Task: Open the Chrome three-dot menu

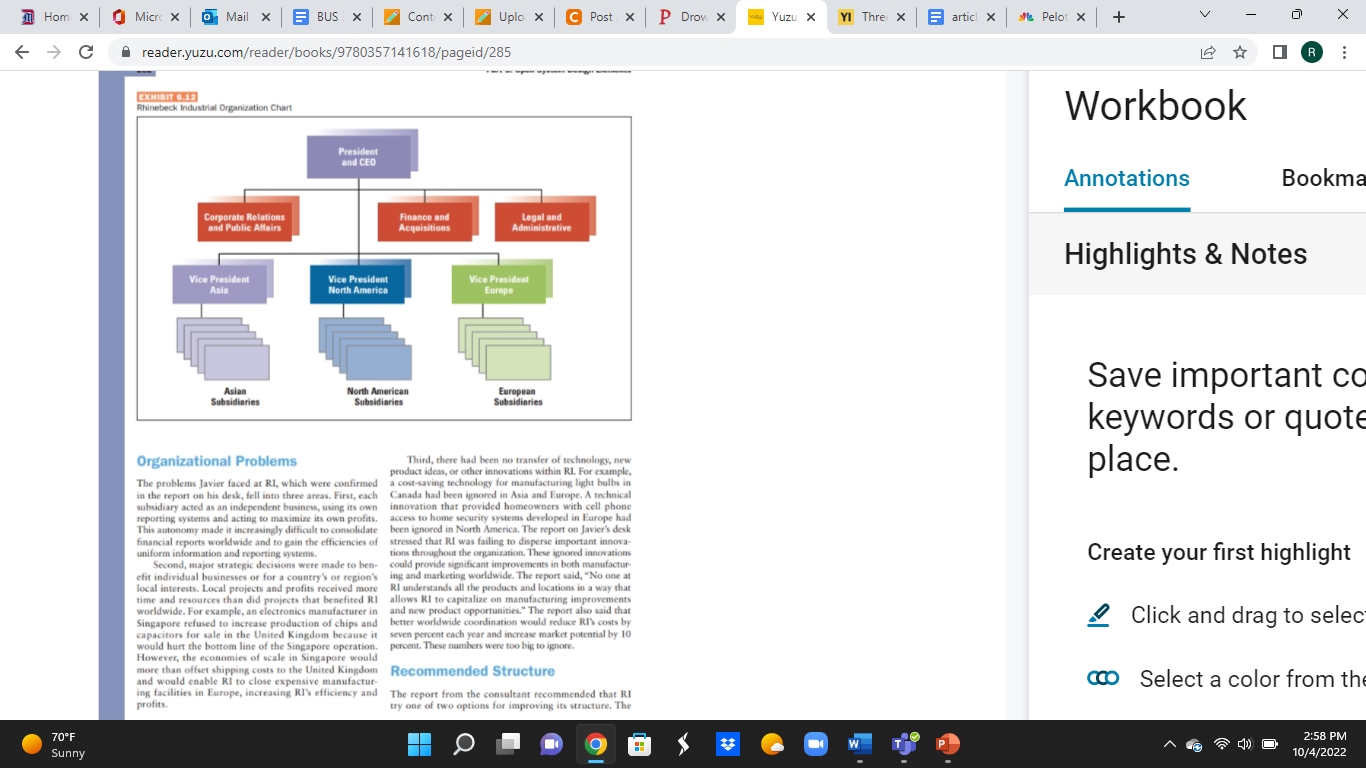Action: (x=1345, y=52)
